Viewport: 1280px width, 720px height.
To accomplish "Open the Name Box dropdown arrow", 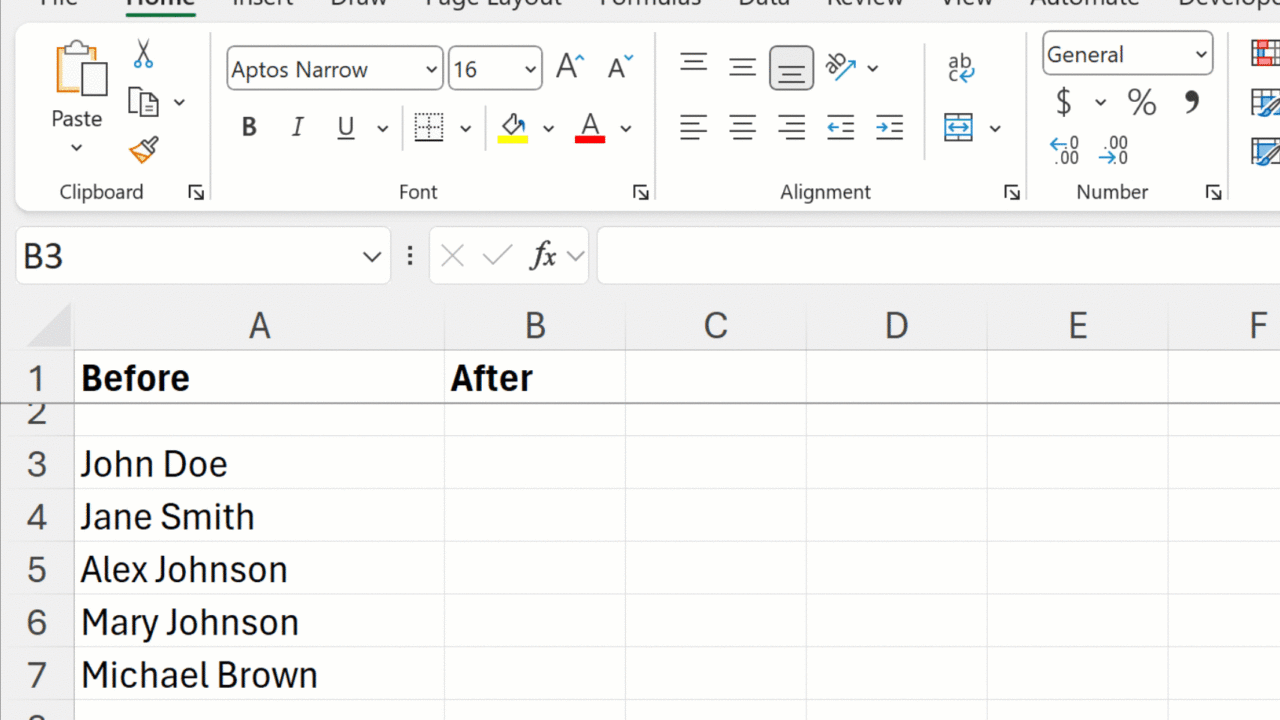I will (372, 256).
